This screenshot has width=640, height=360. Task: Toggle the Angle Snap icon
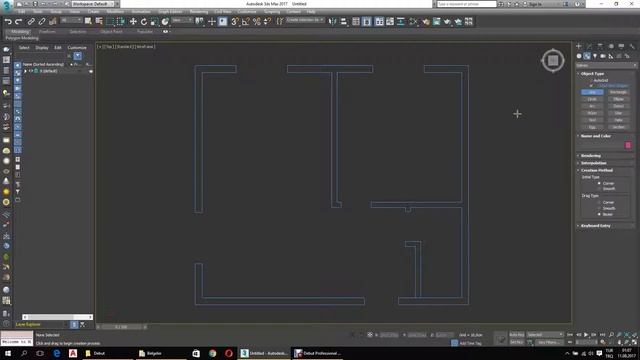[x=246, y=22]
